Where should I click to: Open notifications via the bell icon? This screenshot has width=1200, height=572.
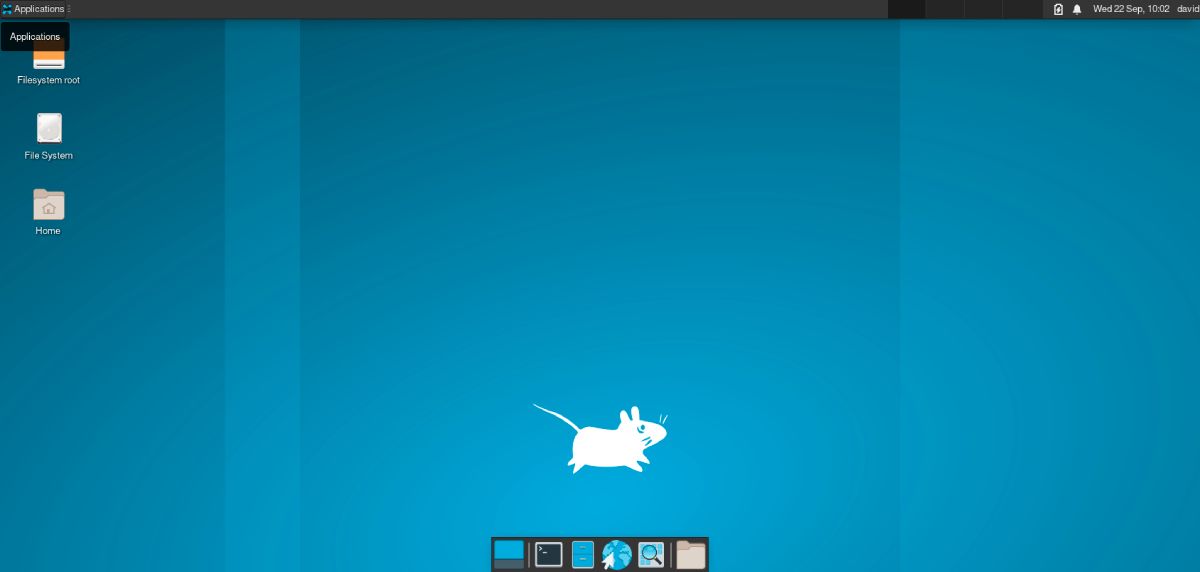[1077, 9]
